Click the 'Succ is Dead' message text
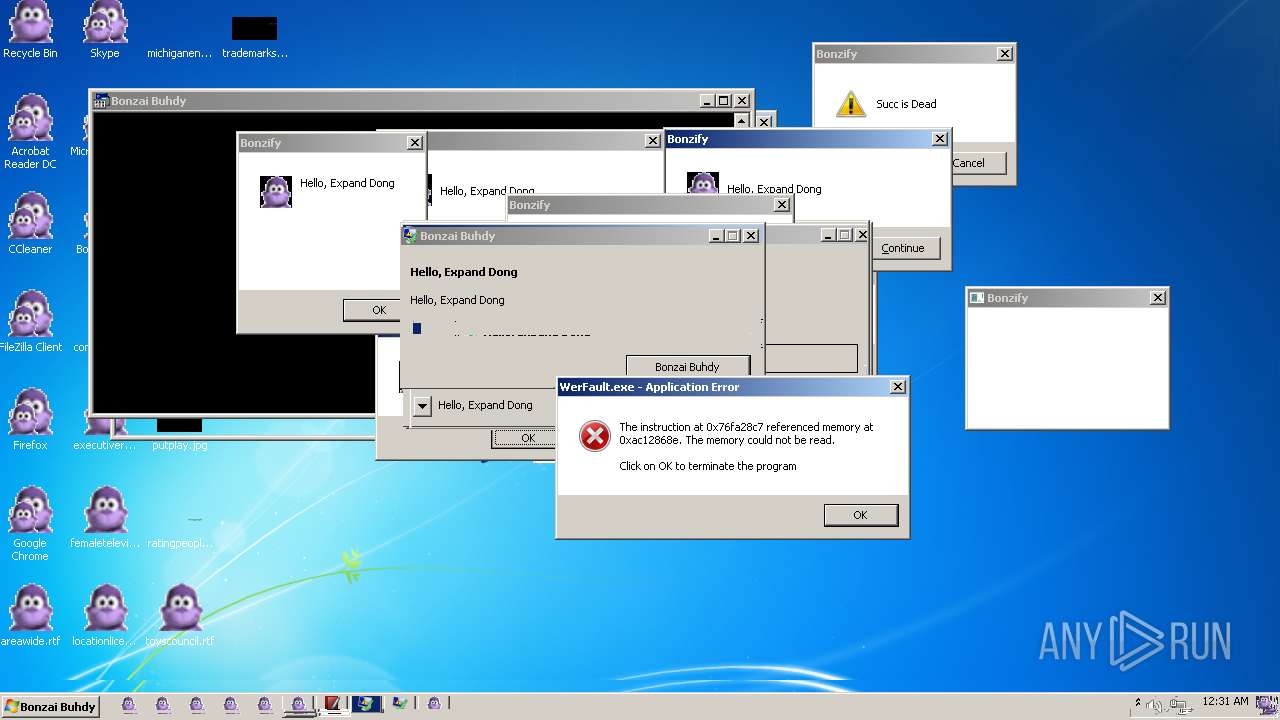Viewport: 1280px width, 720px height. click(x=906, y=104)
